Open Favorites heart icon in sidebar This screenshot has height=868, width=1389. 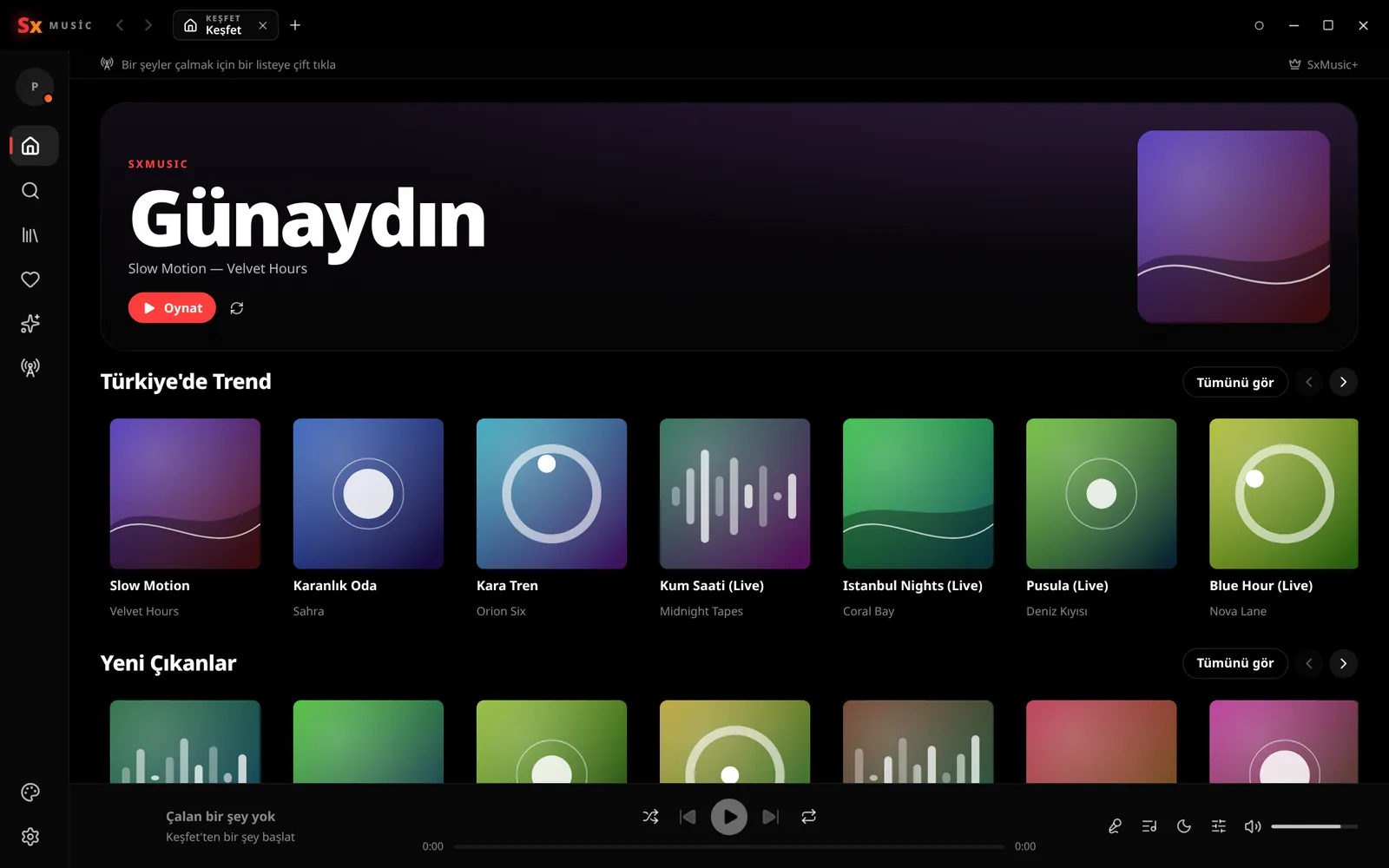[x=30, y=279]
